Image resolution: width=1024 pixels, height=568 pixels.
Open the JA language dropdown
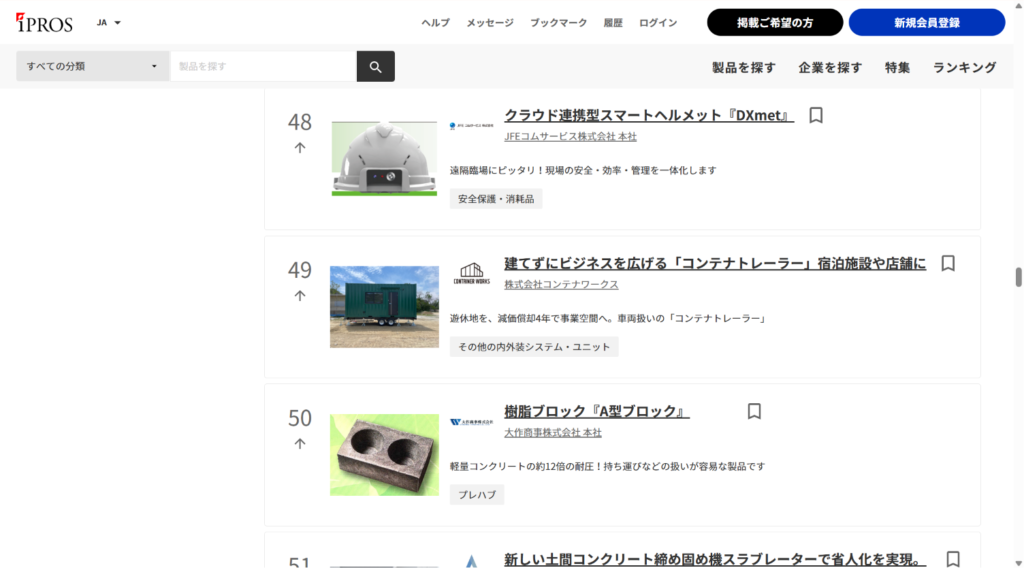pos(108,22)
